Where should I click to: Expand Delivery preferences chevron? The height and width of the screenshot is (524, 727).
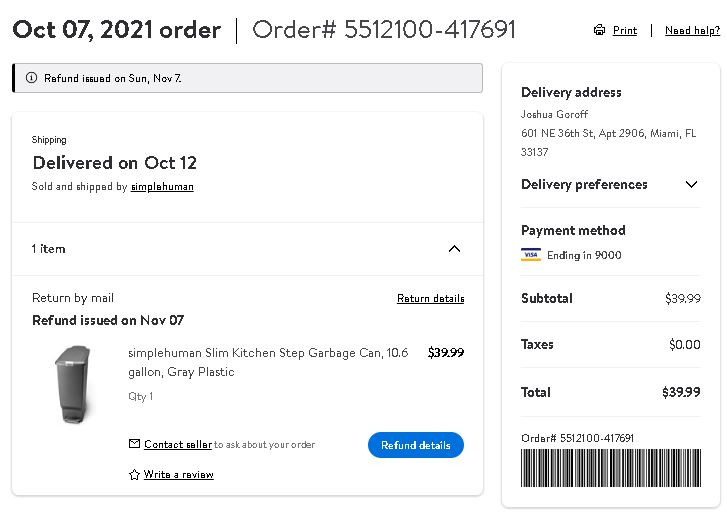coord(691,184)
